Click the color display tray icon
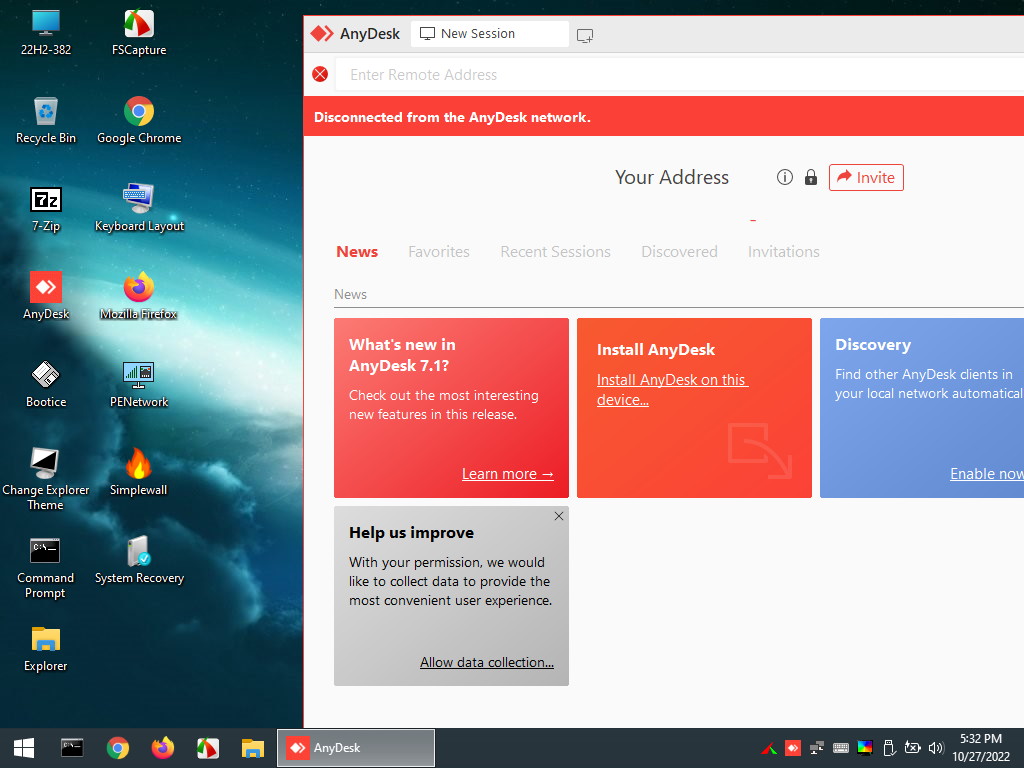Screen dimensions: 1024x768 (x=865, y=748)
